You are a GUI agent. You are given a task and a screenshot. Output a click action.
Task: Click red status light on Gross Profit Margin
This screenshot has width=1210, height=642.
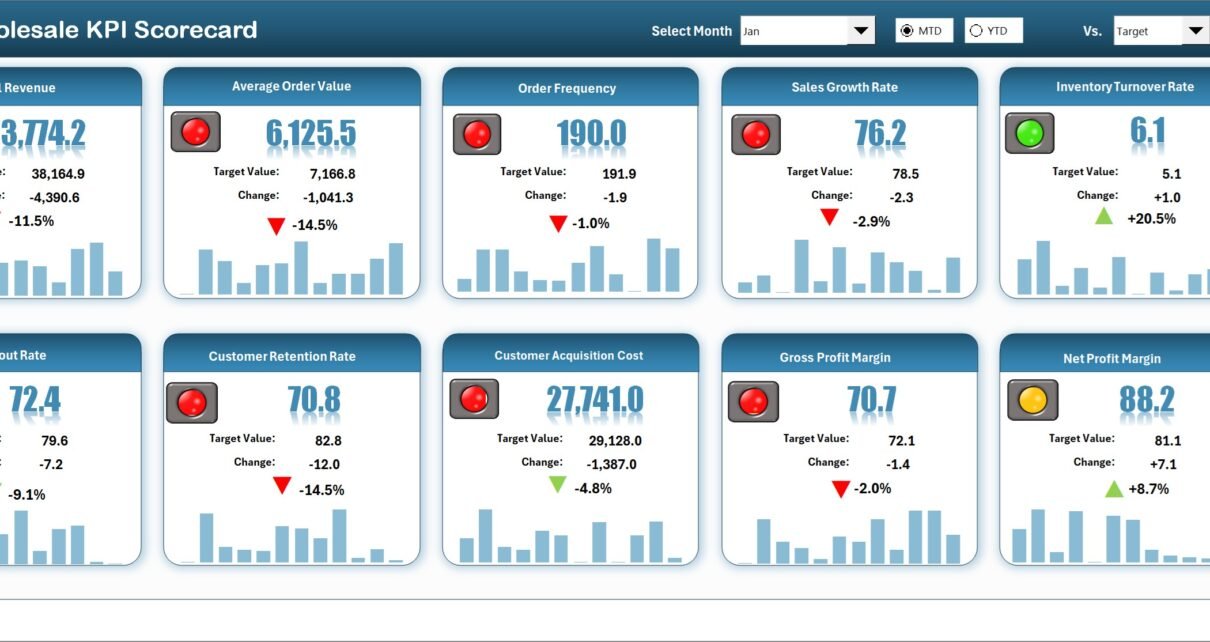[x=753, y=400]
